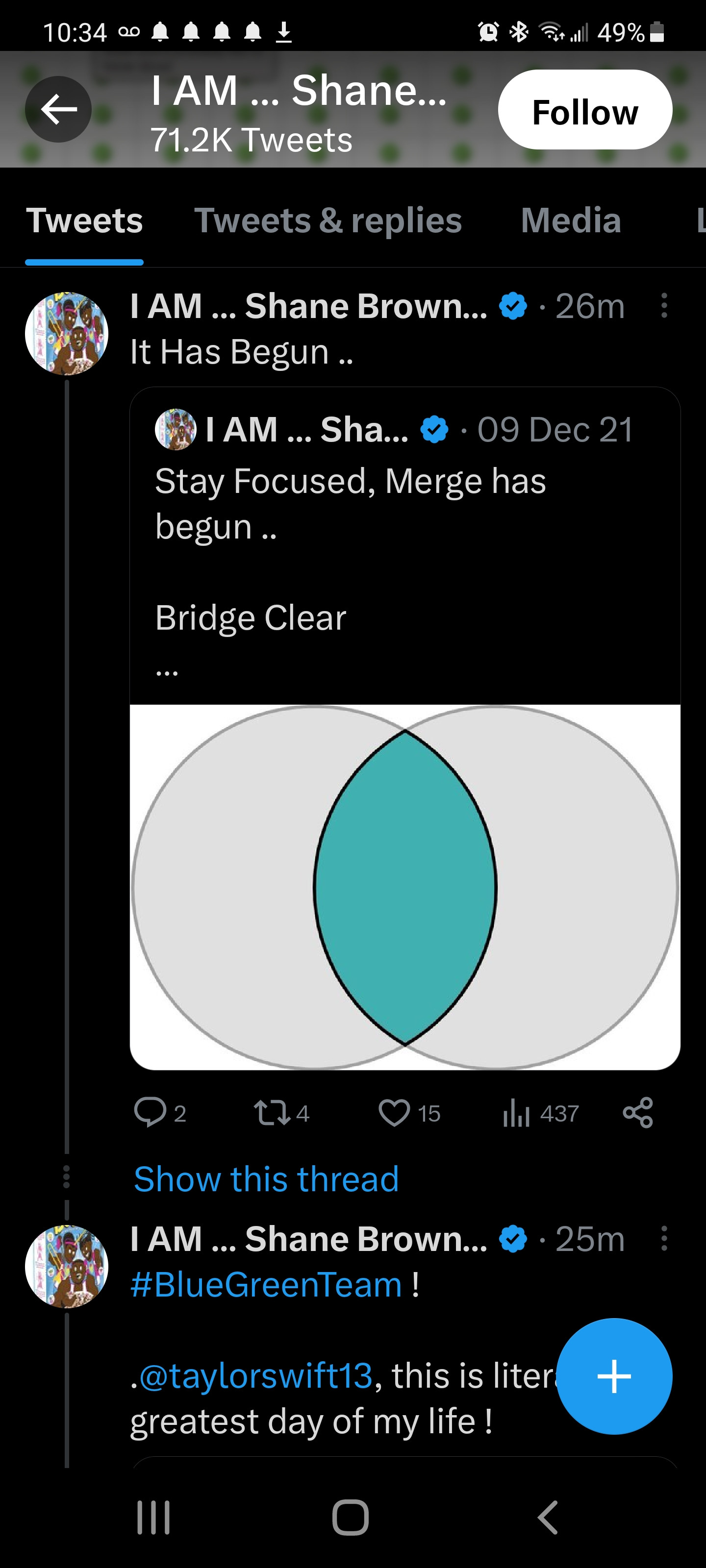
Task: Reply to the 'It Has Begun' tweet
Action: tap(151, 1113)
